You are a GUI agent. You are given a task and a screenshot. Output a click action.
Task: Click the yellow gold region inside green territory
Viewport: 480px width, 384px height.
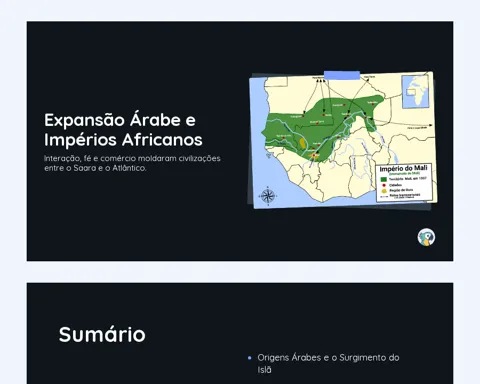pyautogui.click(x=302, y=143)
